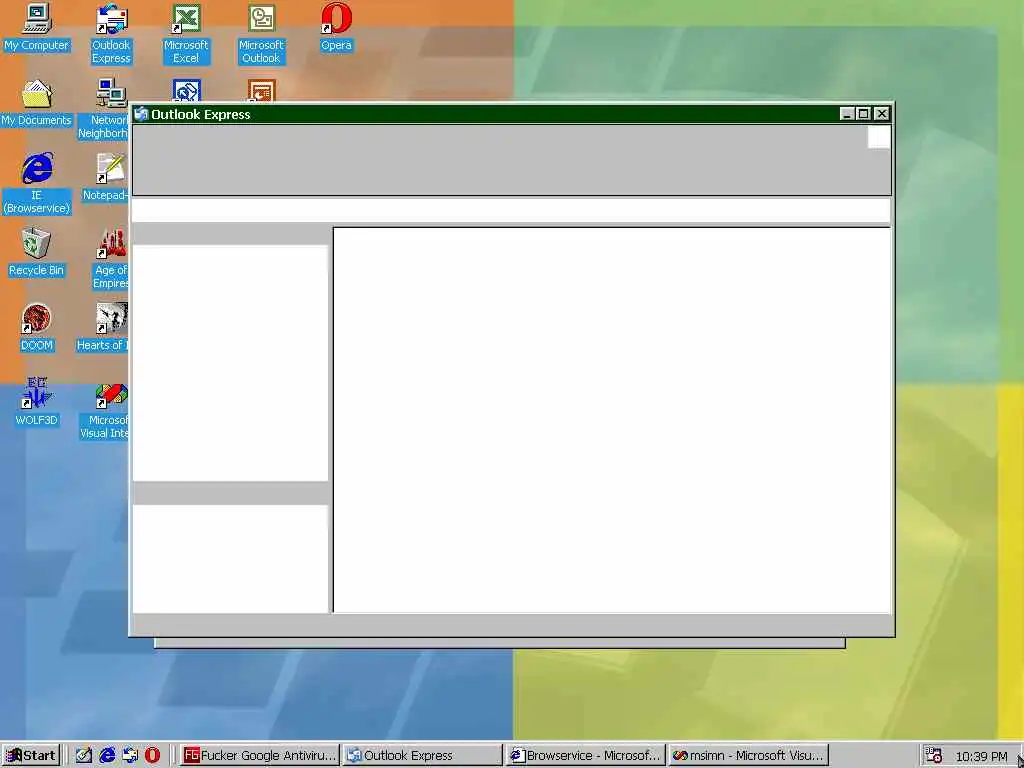The image size is (1024, 768).
Task: Select the Recycle Bin icon
Action: click(37, 253)
